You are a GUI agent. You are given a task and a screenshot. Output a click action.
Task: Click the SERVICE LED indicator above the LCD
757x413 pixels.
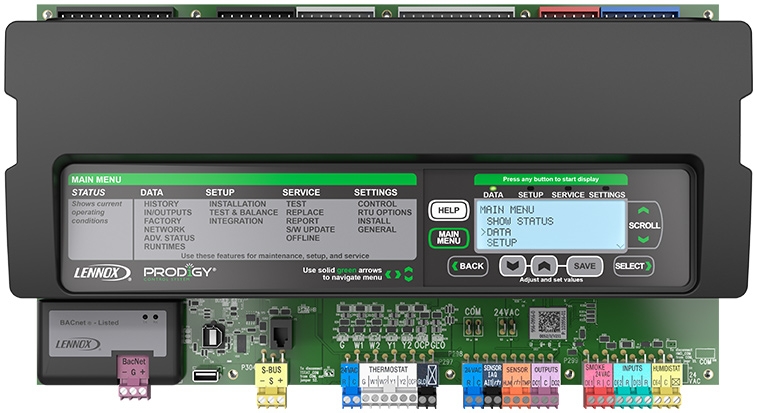click(x=568, y=188)
